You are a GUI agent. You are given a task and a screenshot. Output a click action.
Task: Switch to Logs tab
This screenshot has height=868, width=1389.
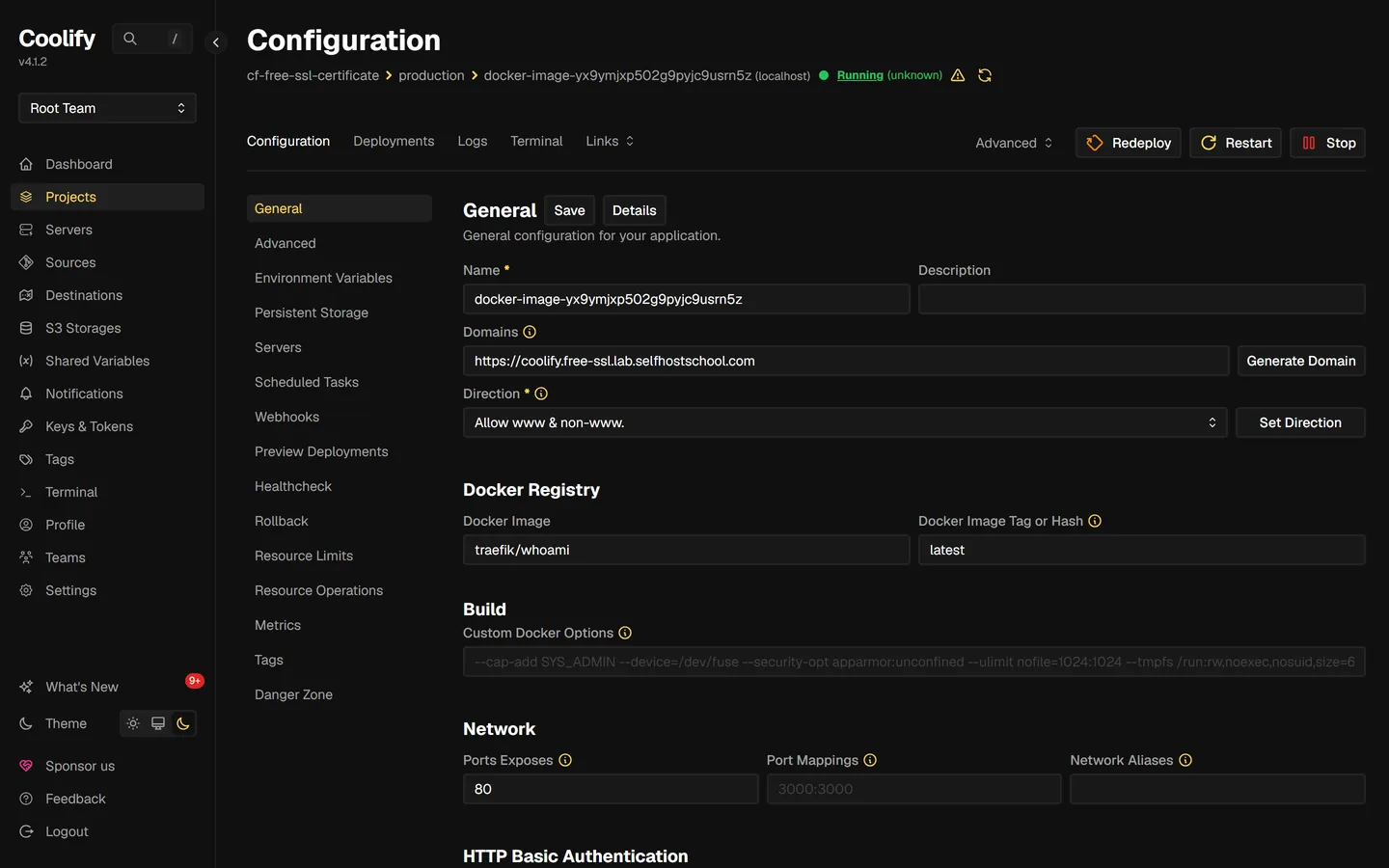(x=473, y=141)
